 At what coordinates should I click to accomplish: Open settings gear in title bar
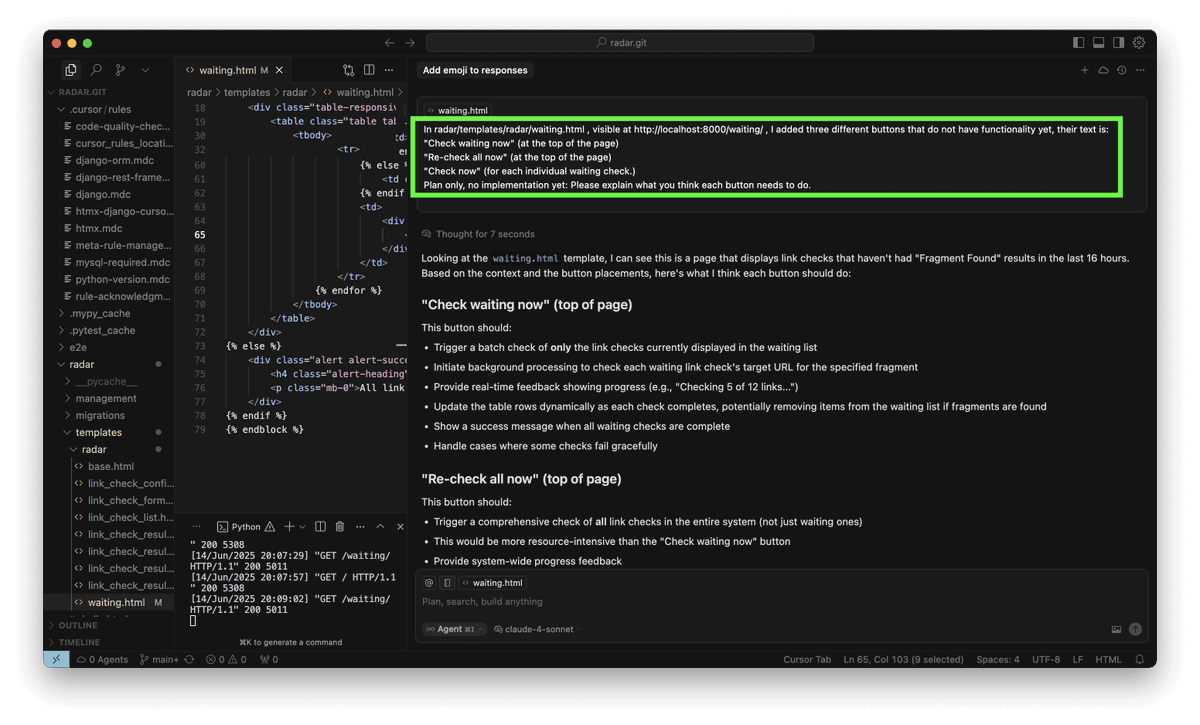pos(1139,43)
